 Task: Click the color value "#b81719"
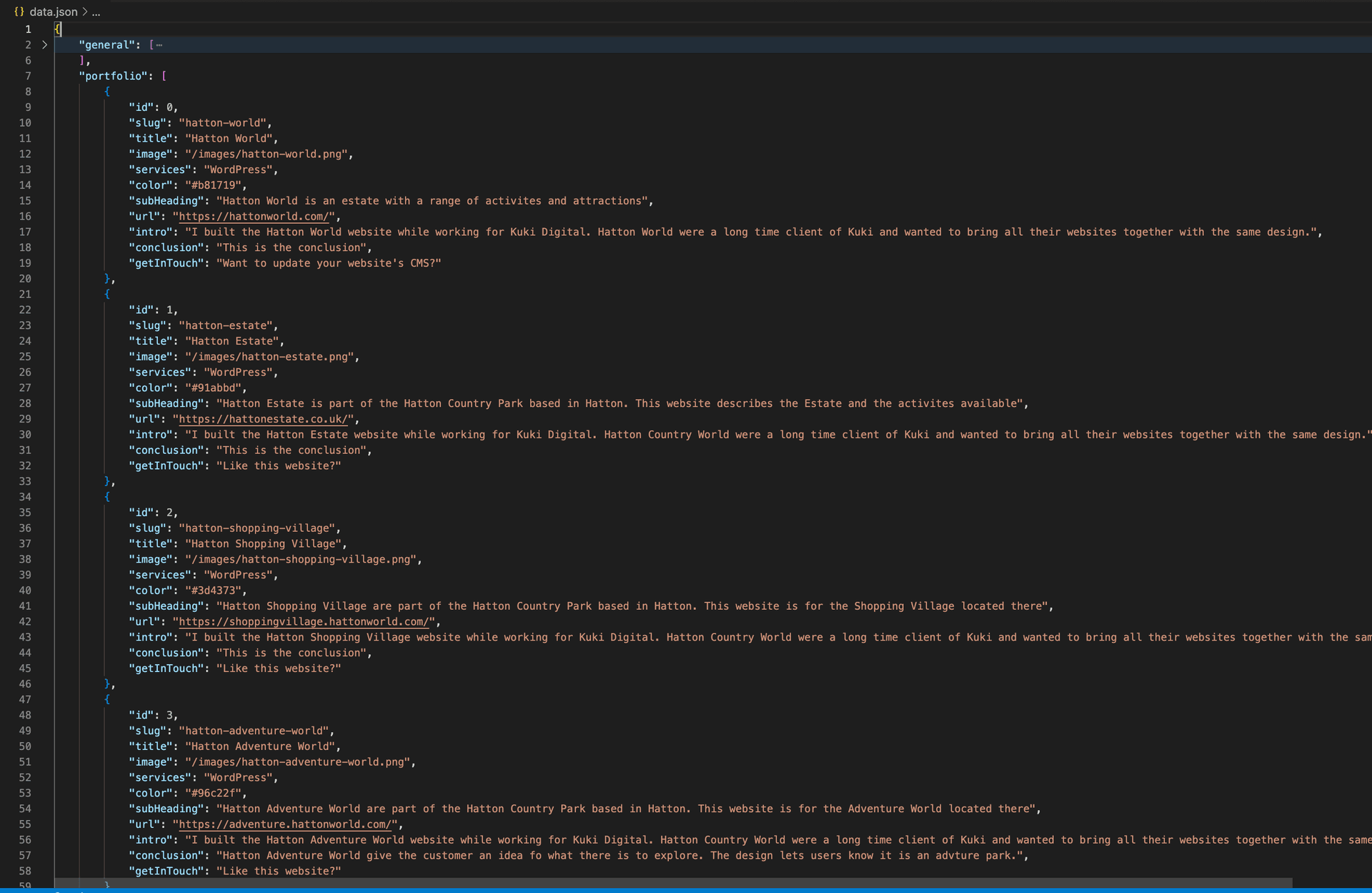coord(213,185)
